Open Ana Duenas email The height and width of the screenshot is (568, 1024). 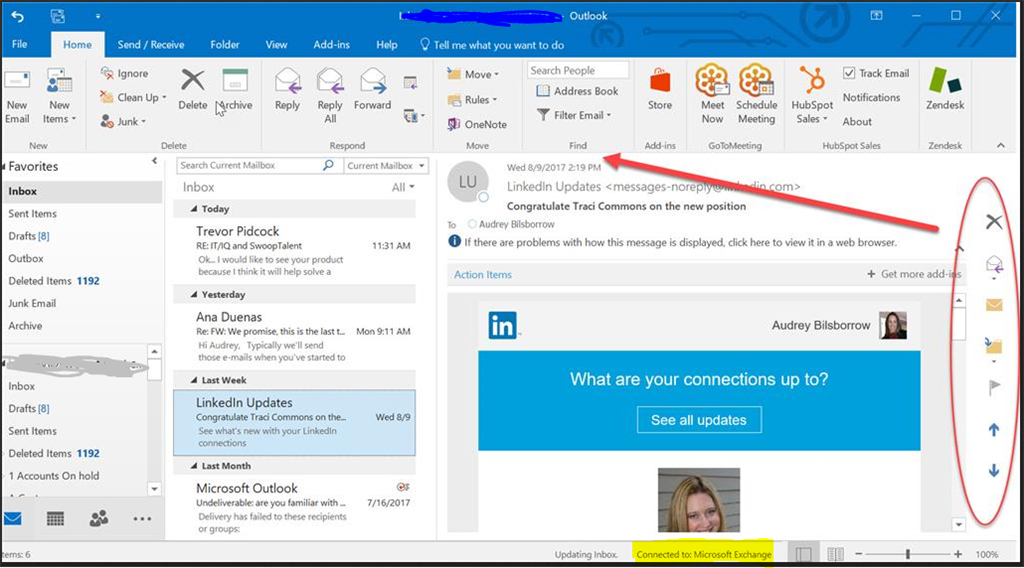click(295, 337)
